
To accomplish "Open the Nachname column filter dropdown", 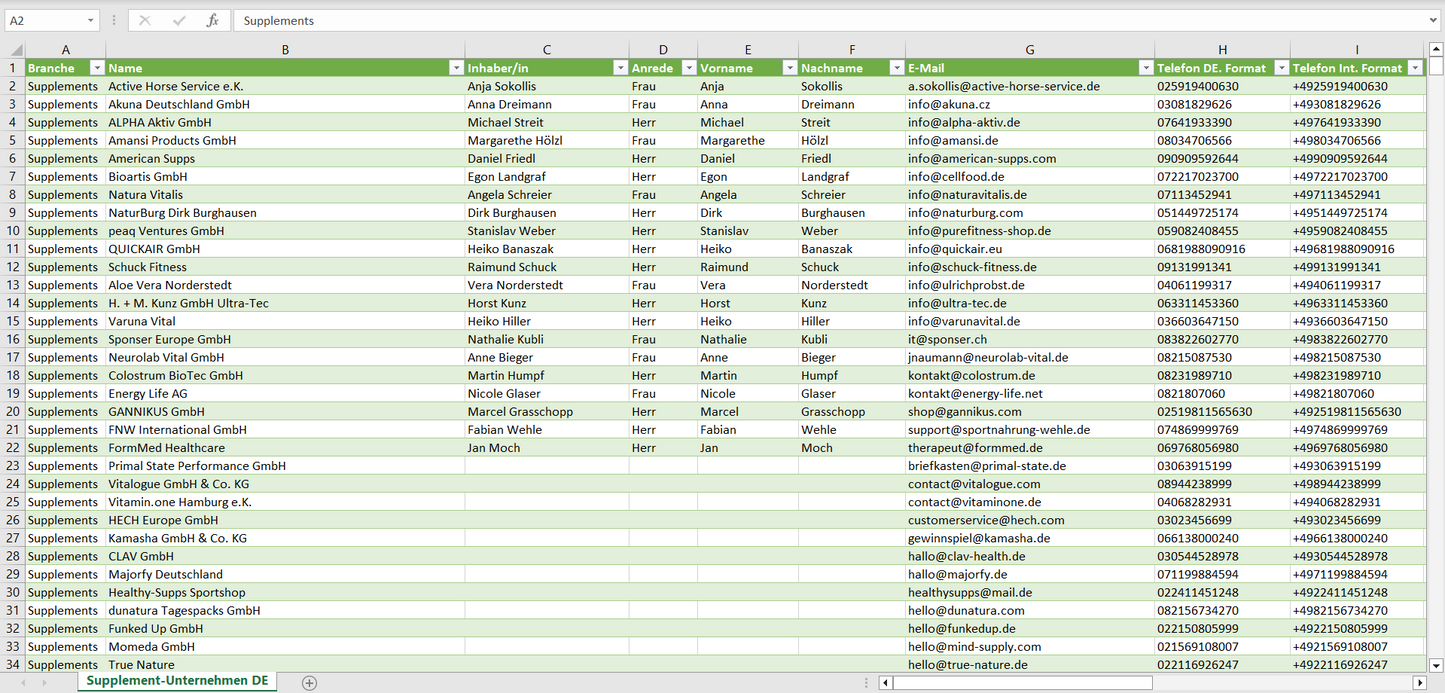I will click(896, 68).
